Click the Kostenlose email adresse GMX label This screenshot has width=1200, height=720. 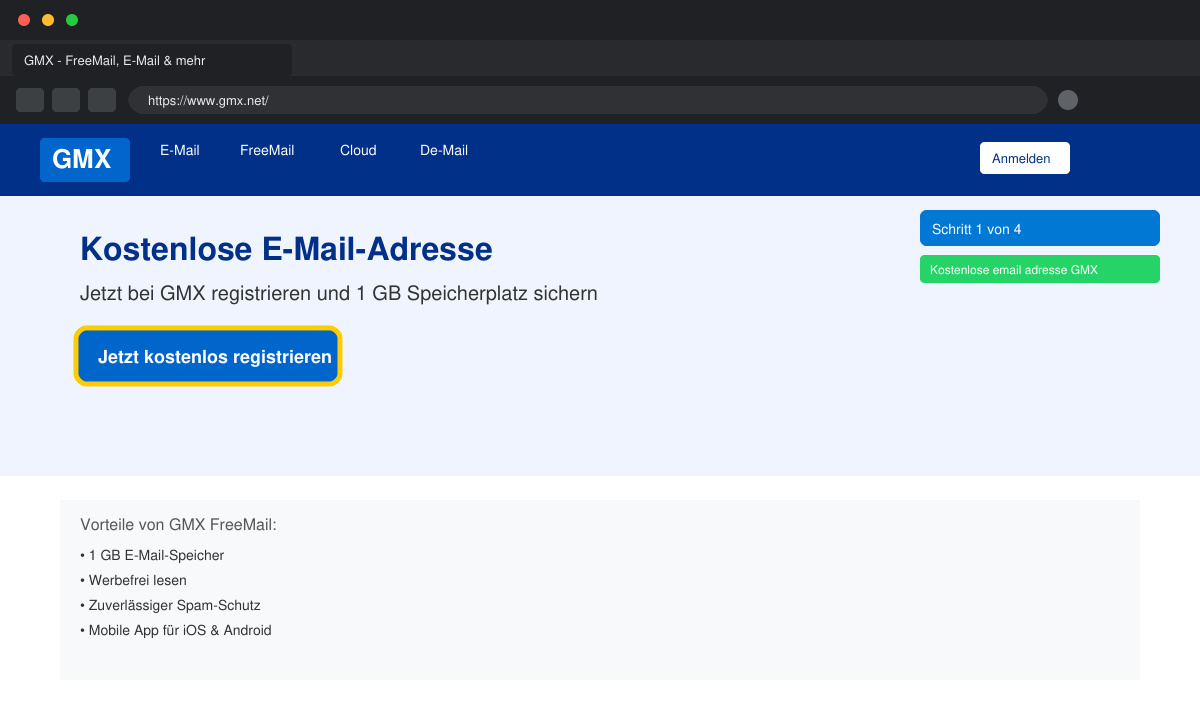pyautogui.click(x=1040, y=269)
